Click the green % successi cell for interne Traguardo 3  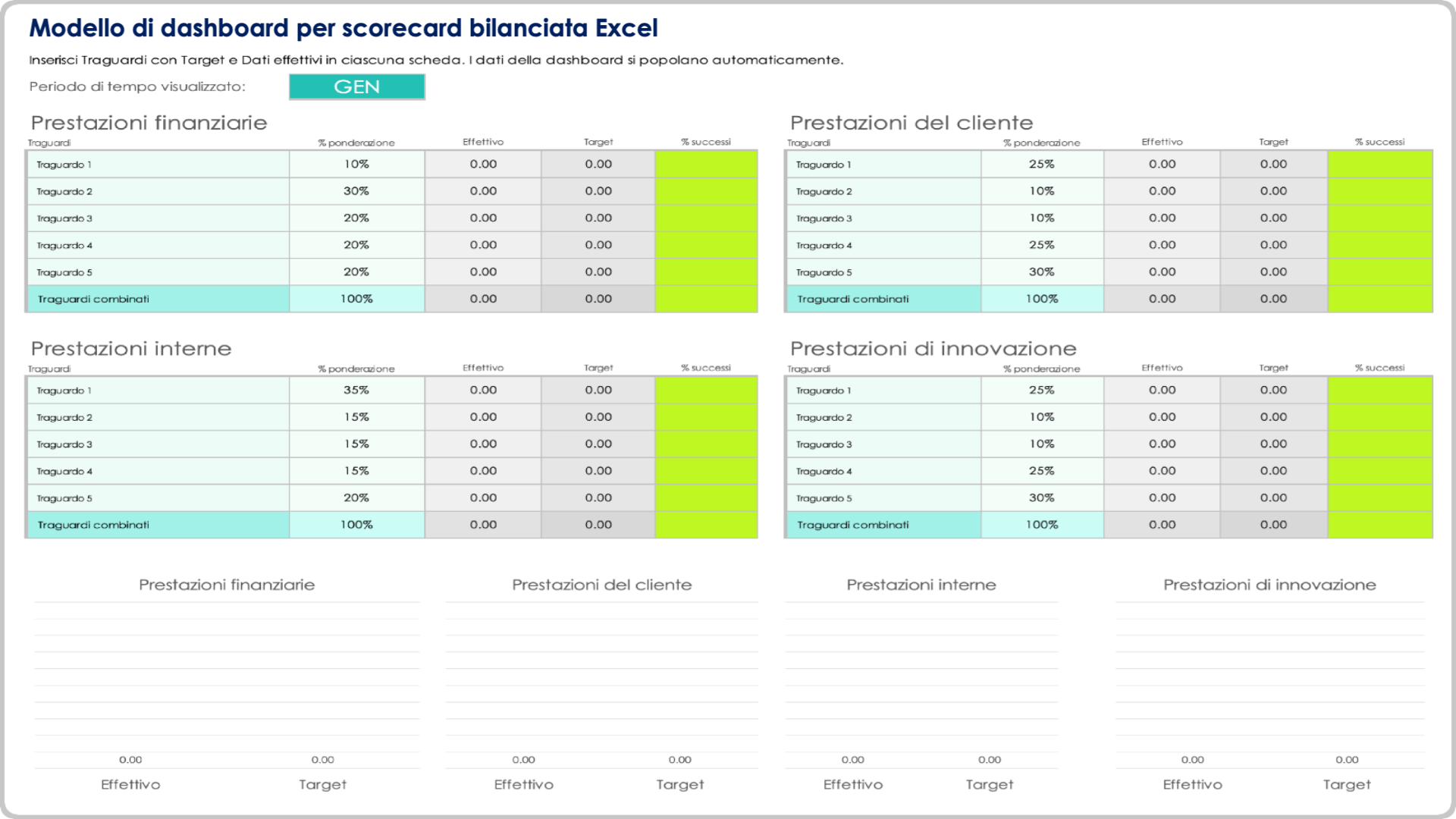coord(706,444)
